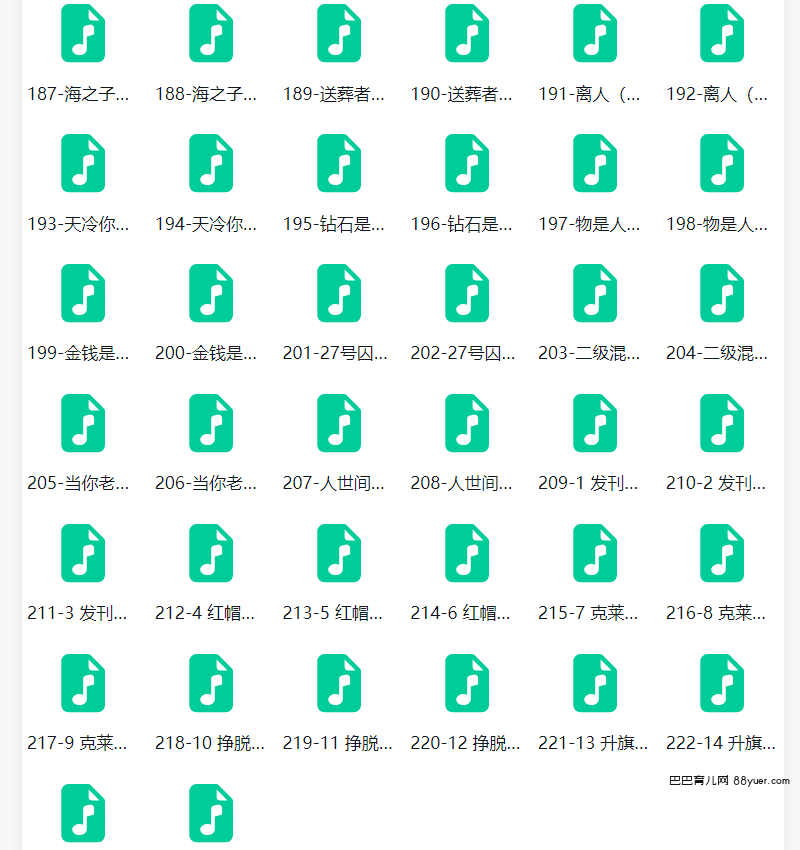Select the 209-1 发刊 audio icon

[x=595, y=423]
